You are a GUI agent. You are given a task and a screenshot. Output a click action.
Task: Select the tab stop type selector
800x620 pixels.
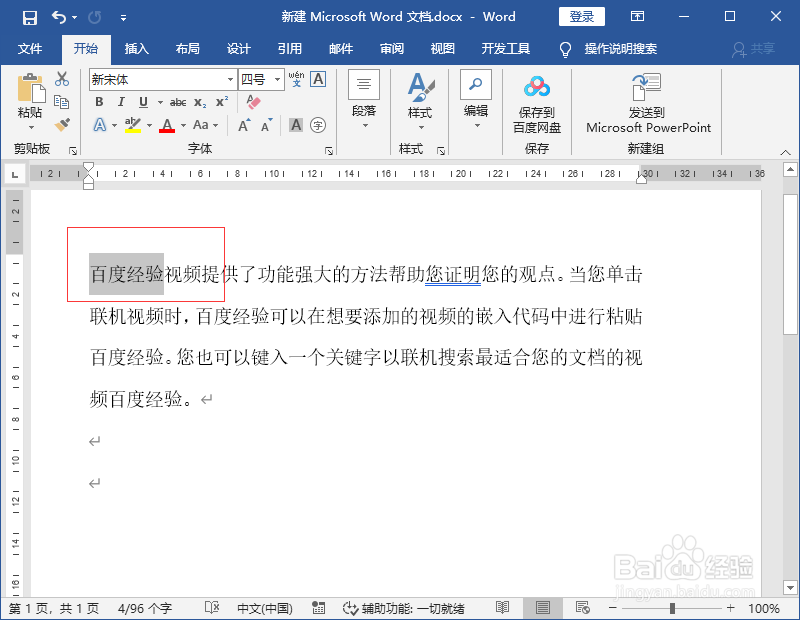(x=15, y=175)
